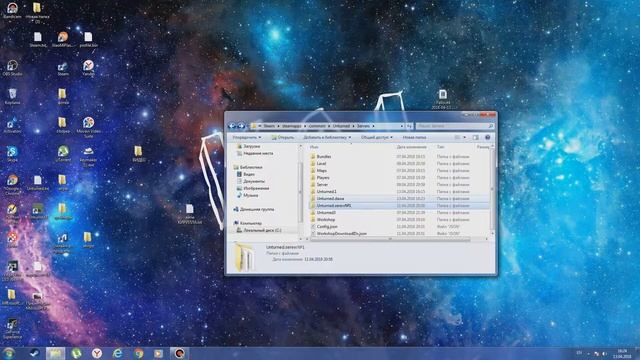
Task: Sort by the Имя column header
Action: [314, 147]
